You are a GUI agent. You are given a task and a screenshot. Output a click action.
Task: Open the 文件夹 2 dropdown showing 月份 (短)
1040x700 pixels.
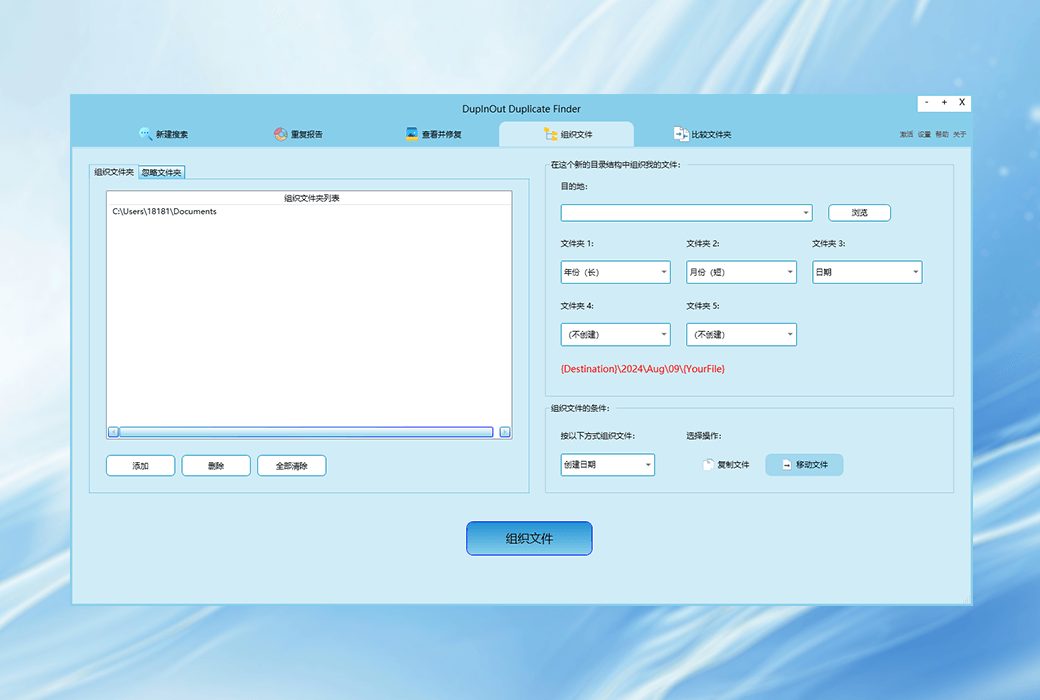(x=742, y=272)
